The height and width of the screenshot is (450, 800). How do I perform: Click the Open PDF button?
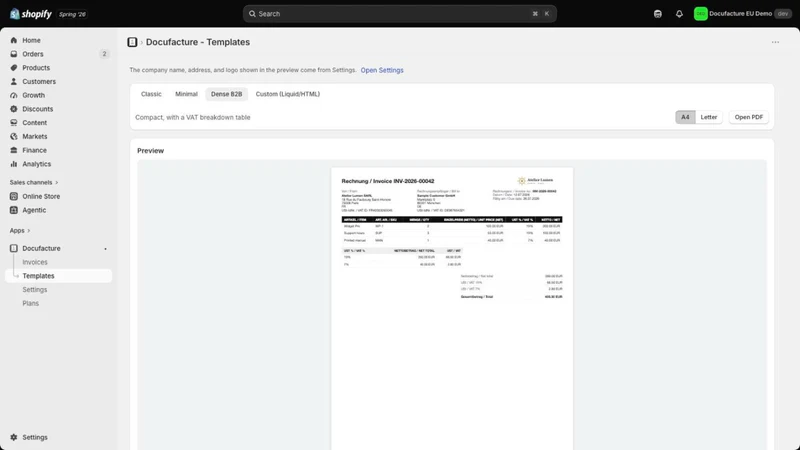(x=748, y=117)
